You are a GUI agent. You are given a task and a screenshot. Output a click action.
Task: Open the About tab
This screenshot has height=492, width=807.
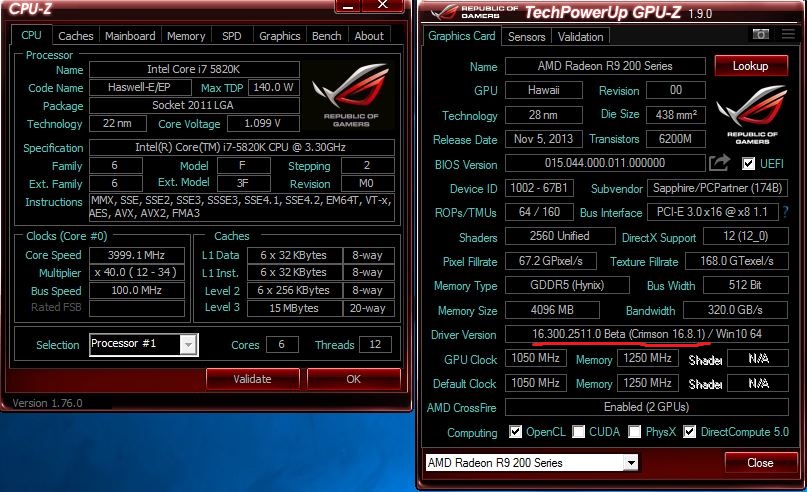[x=369, y=36]
